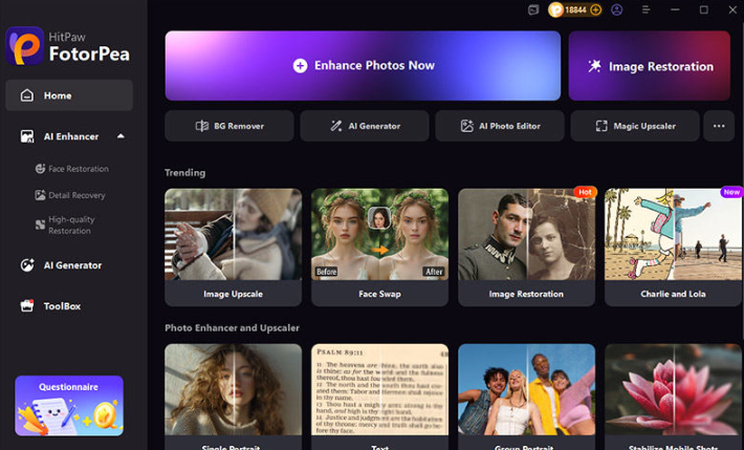Open the Face Swap trending card
The height and width of the screenshot is (450, 744).
380,247
